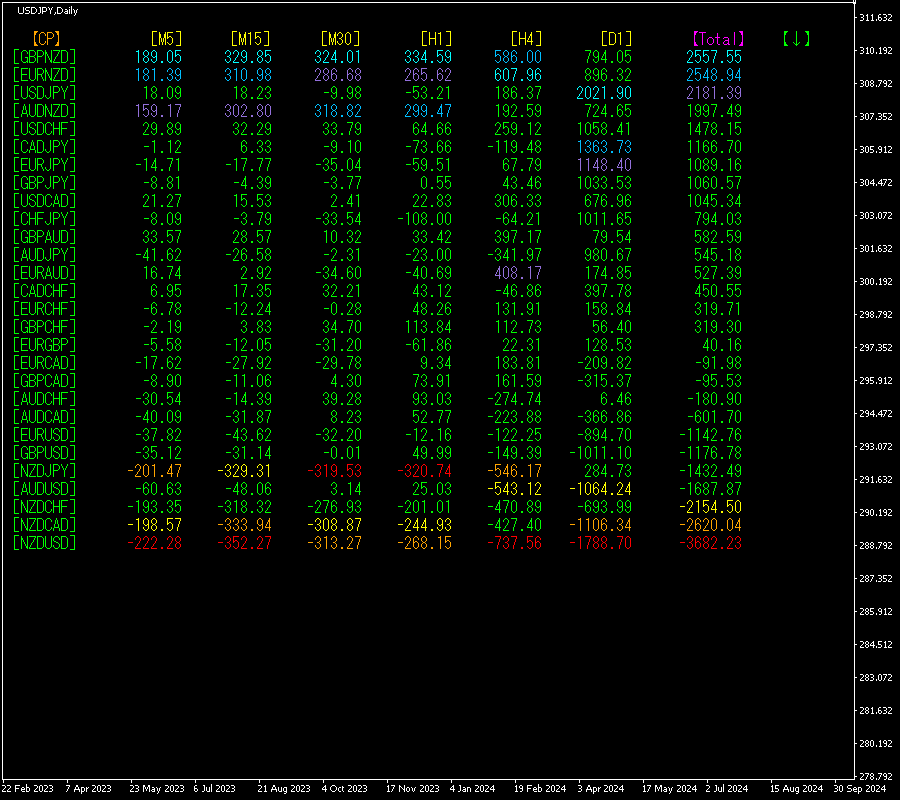Click the USDJPY D1 value 2021.90

(x=604, y=93)
